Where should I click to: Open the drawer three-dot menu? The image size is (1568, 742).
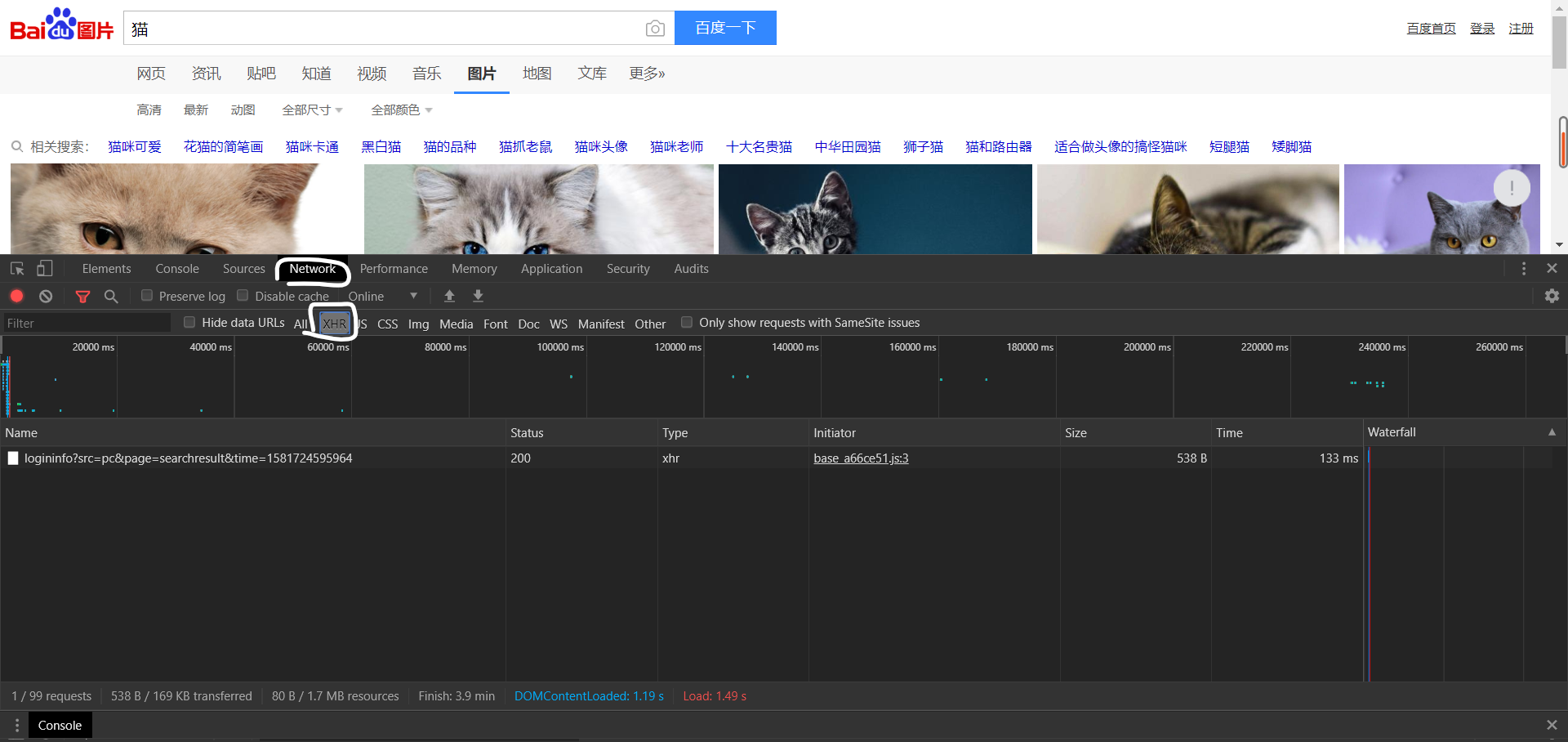pyautogui.click(x=17, y=725)
